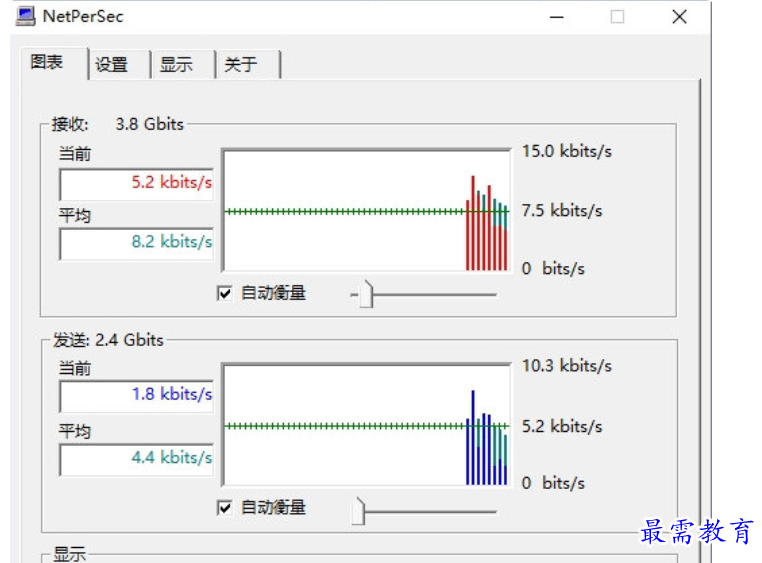Open the 设置 tab
Screen dimensions: 762x563
click(x=119, y=64)
